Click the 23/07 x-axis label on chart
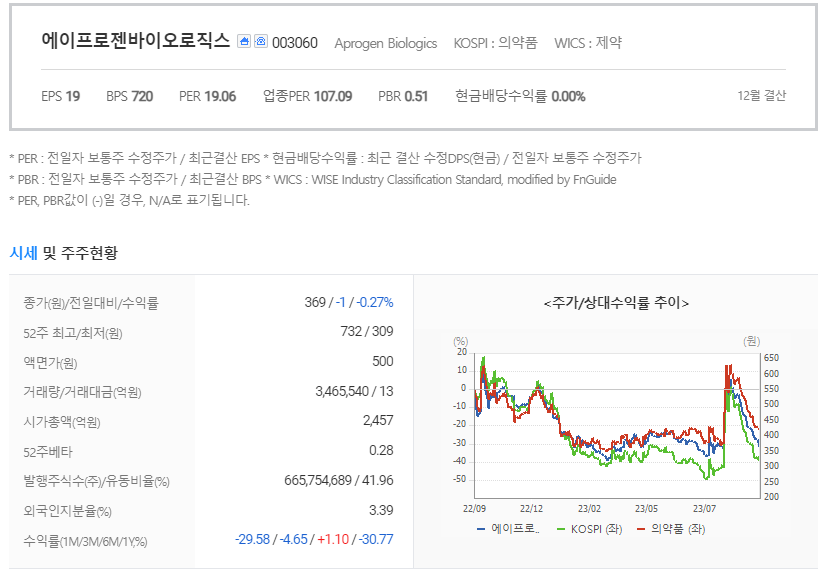 pos(704,509)
